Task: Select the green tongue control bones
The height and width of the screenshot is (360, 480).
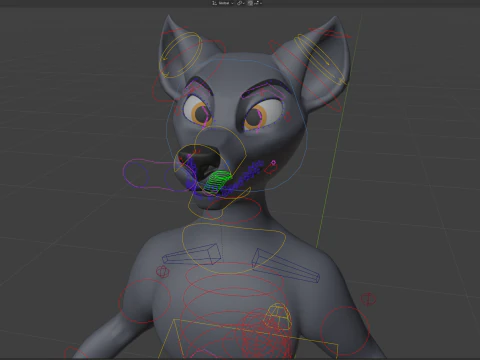Action: point(217,182)
